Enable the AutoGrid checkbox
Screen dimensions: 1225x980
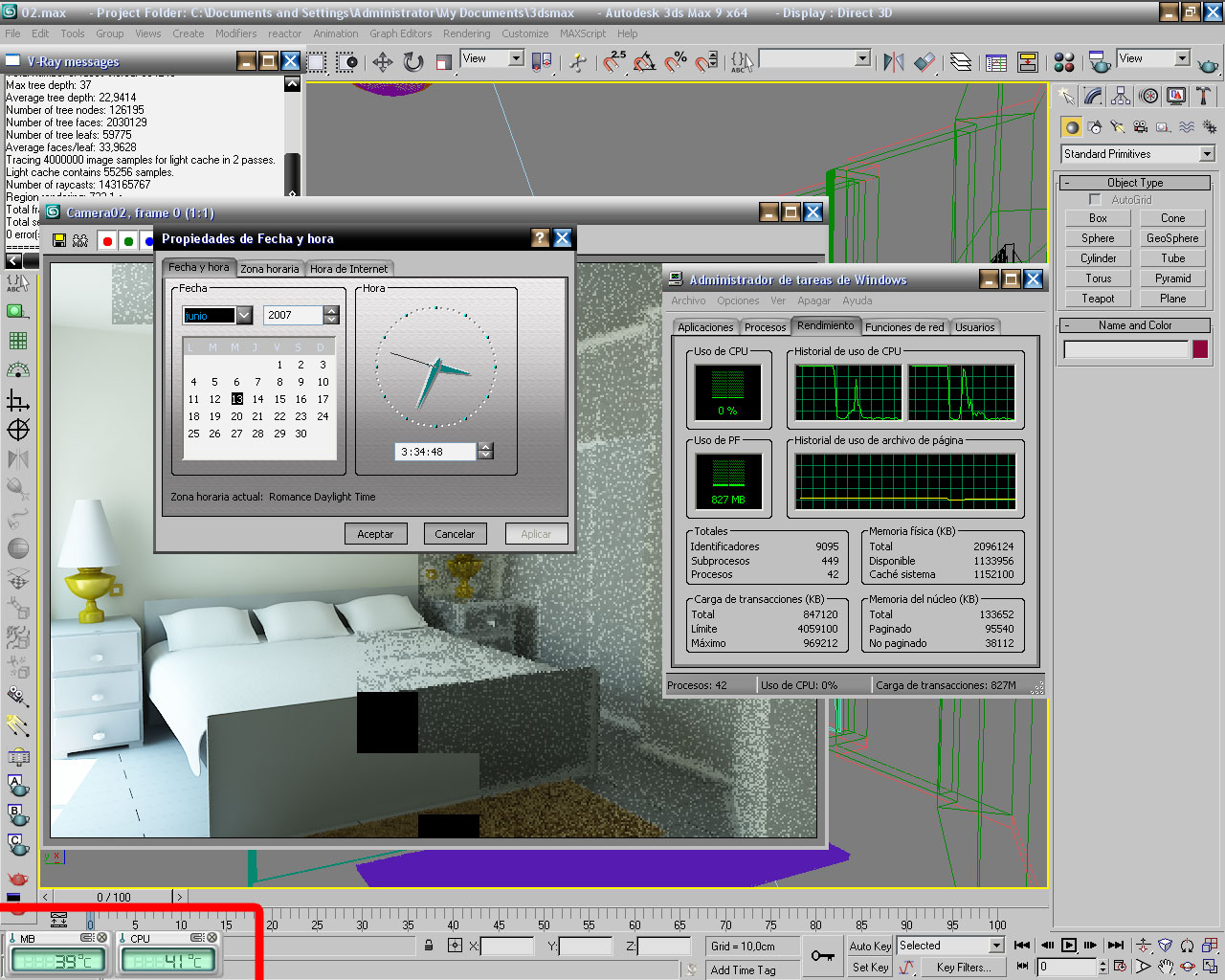coord(1096,200)
